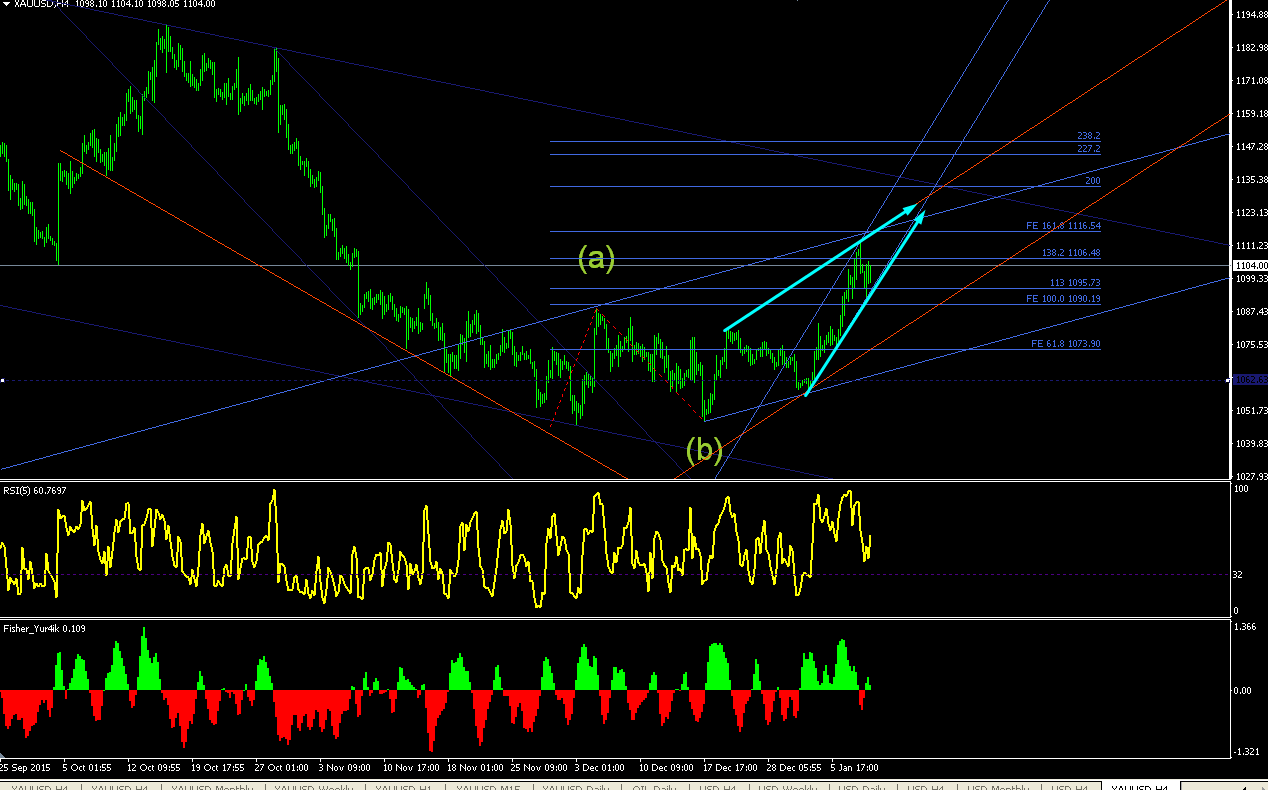Click the 3 Dec 01:00 time label
Viewport: 1268px width, 790px height.
coord(600,767)
